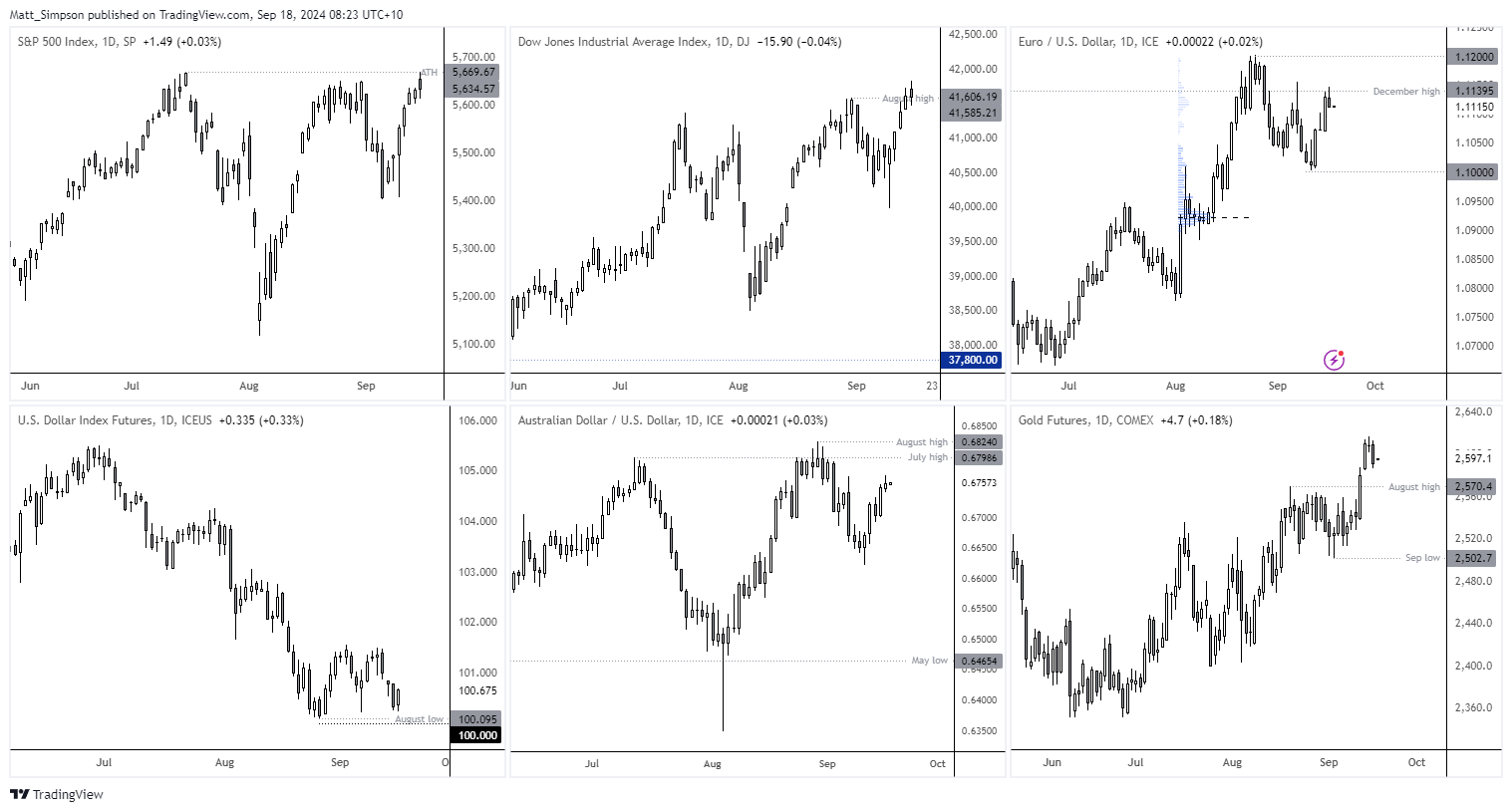The width and height of the screenshot is (1512, 812).
Task: Click the 1.12000 price label on Euro chart
Action: point(1474,57)
